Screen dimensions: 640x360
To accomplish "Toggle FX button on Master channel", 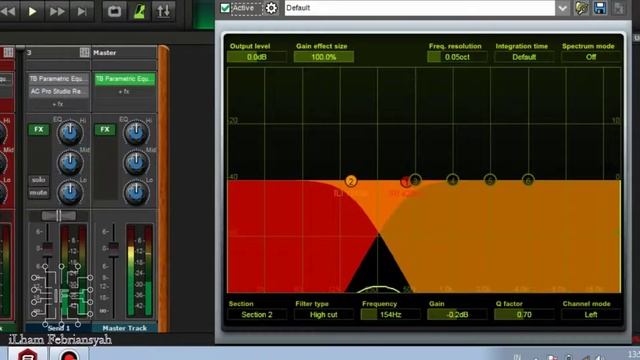I will pyautogui.click(x=105, y=130).
